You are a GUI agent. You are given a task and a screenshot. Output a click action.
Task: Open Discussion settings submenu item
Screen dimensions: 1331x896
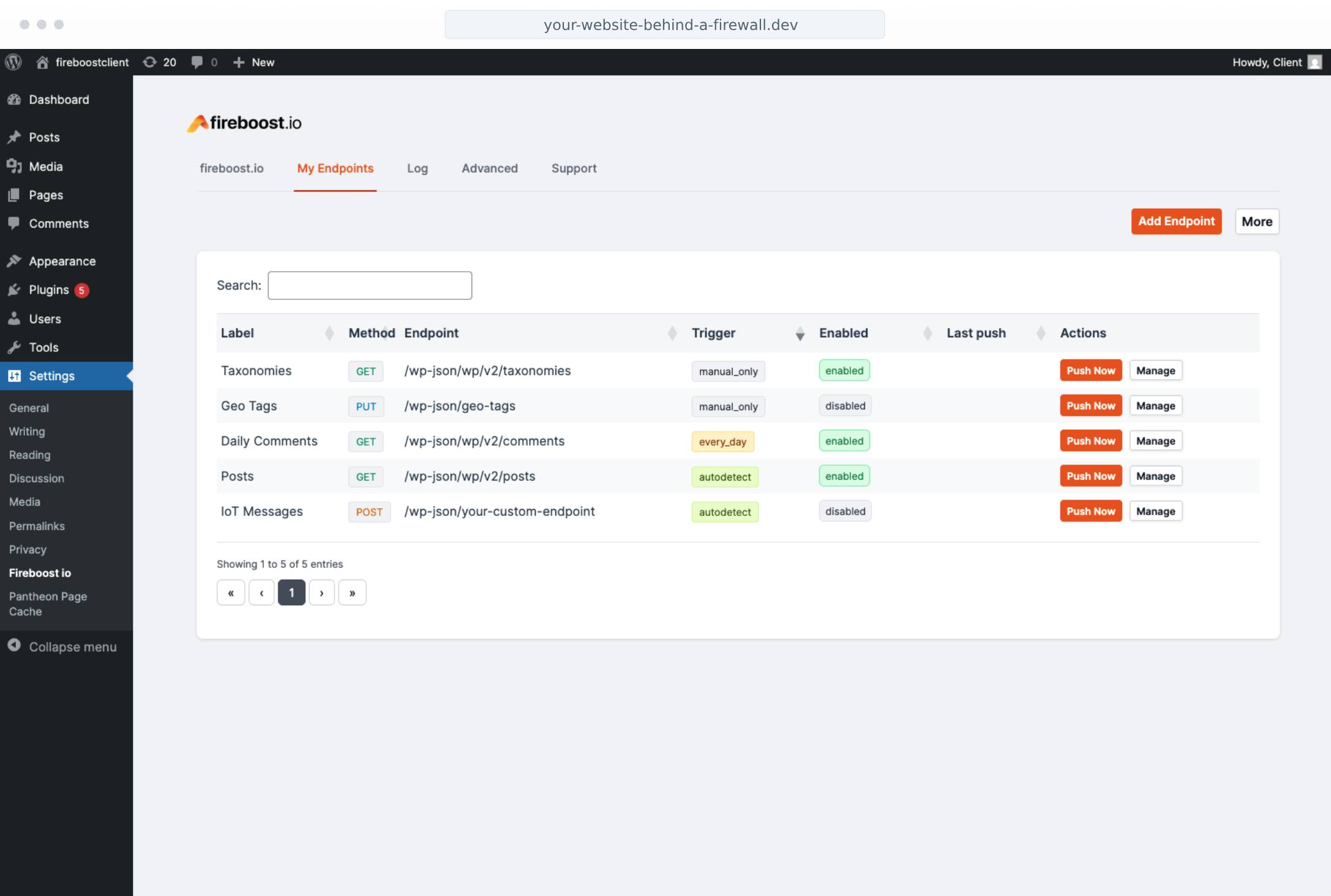(x=36, y=478)
